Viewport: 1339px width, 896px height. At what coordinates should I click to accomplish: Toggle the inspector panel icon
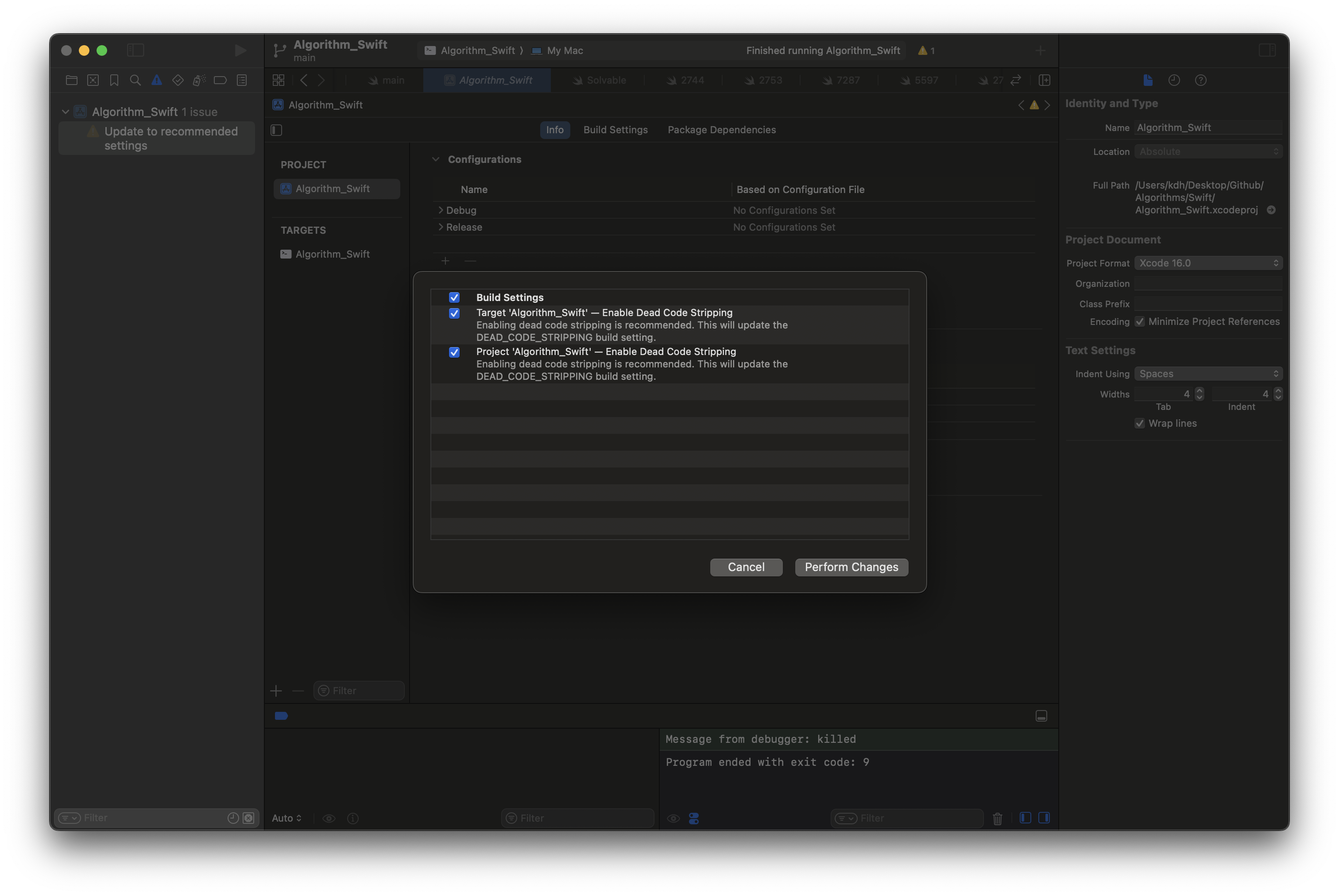pyautogui.click(x=1267, y=50)
